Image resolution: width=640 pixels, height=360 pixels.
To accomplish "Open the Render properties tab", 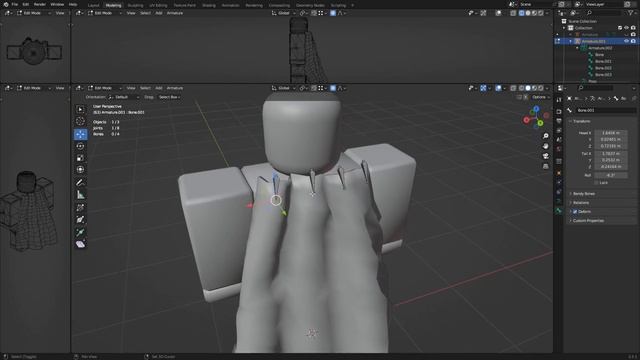I will pos(559,111).
